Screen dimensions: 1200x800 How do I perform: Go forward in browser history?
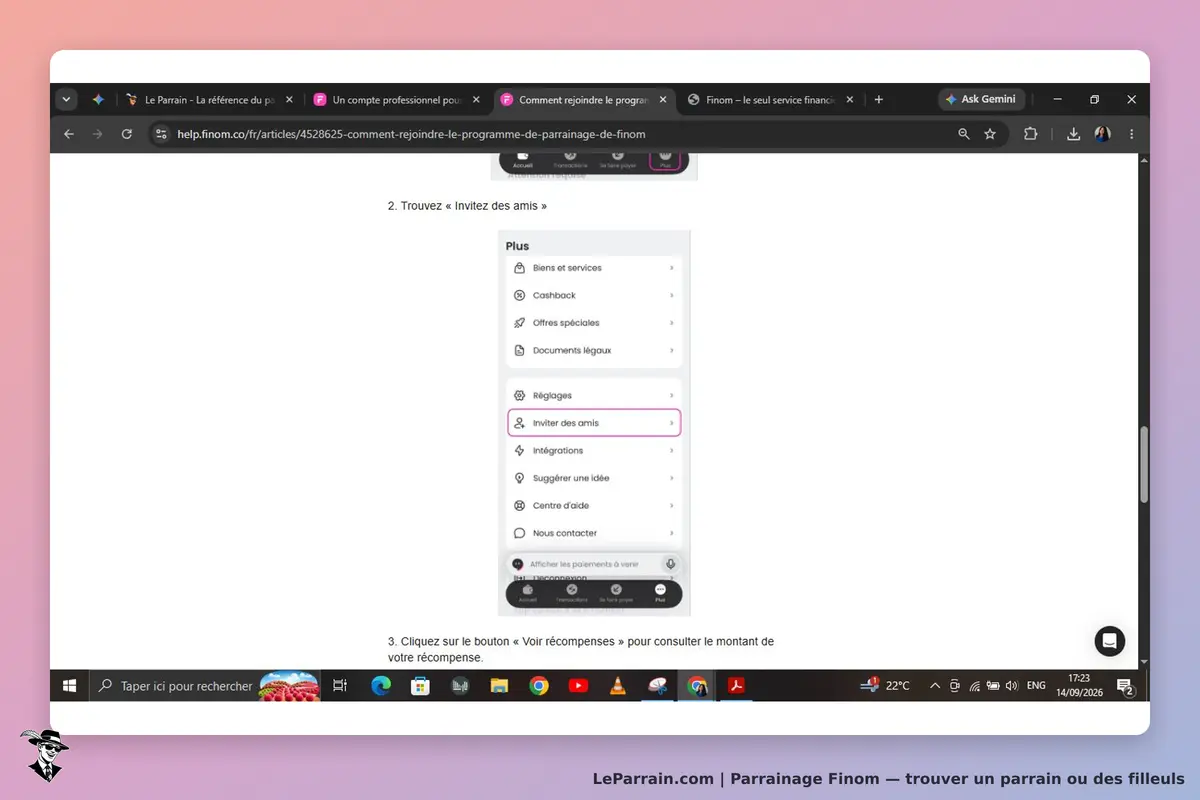coord(98,134)
